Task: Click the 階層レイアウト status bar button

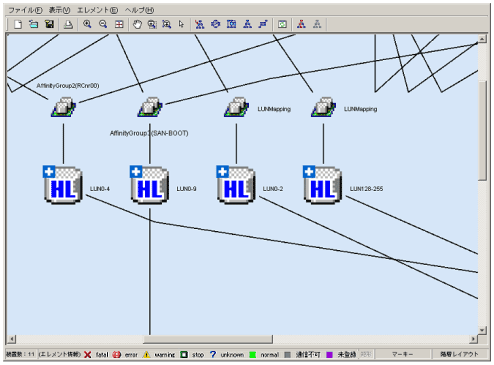Action: pyautogui.click(x=459, y=354)
